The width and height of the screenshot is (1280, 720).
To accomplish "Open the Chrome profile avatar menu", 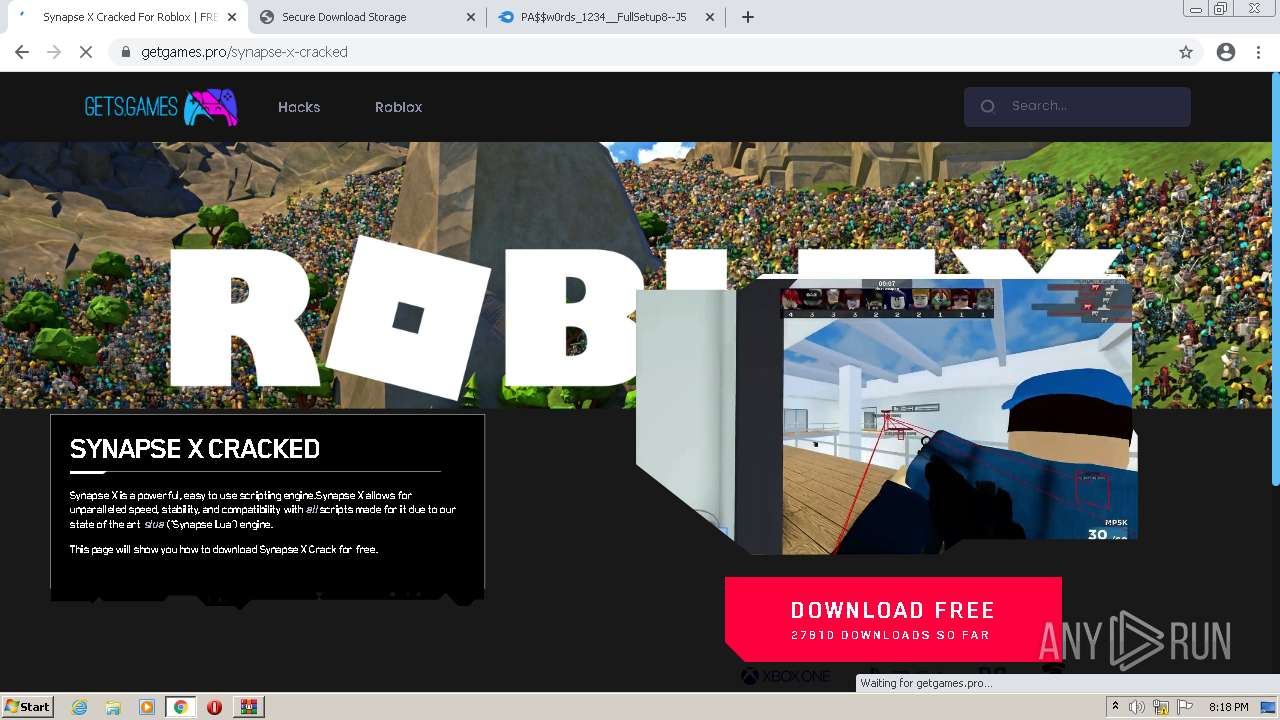I will click(1226, 52).
